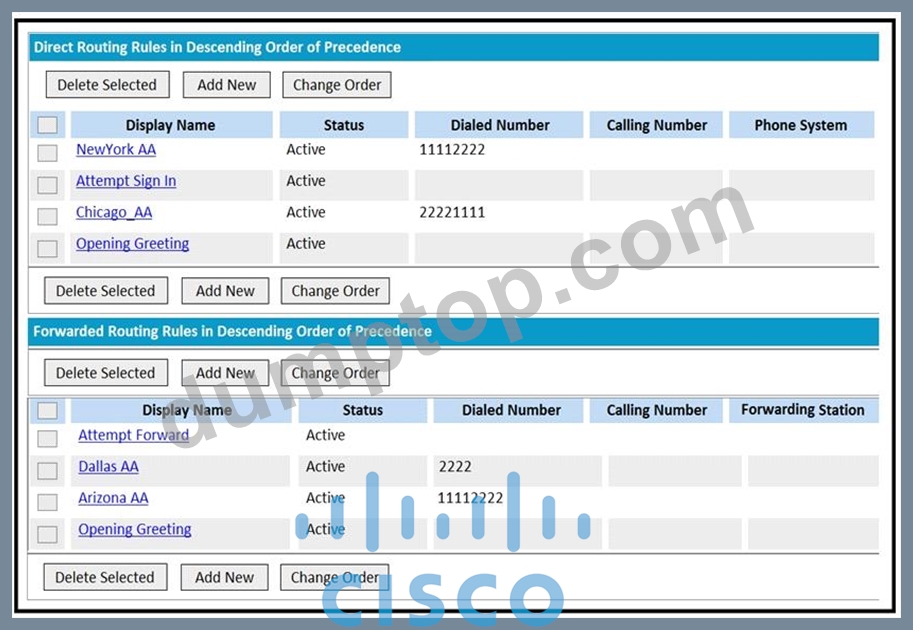Tick the Arizona AA rule checkbox
Screen dimensions: 913x630
pos(47,502)
